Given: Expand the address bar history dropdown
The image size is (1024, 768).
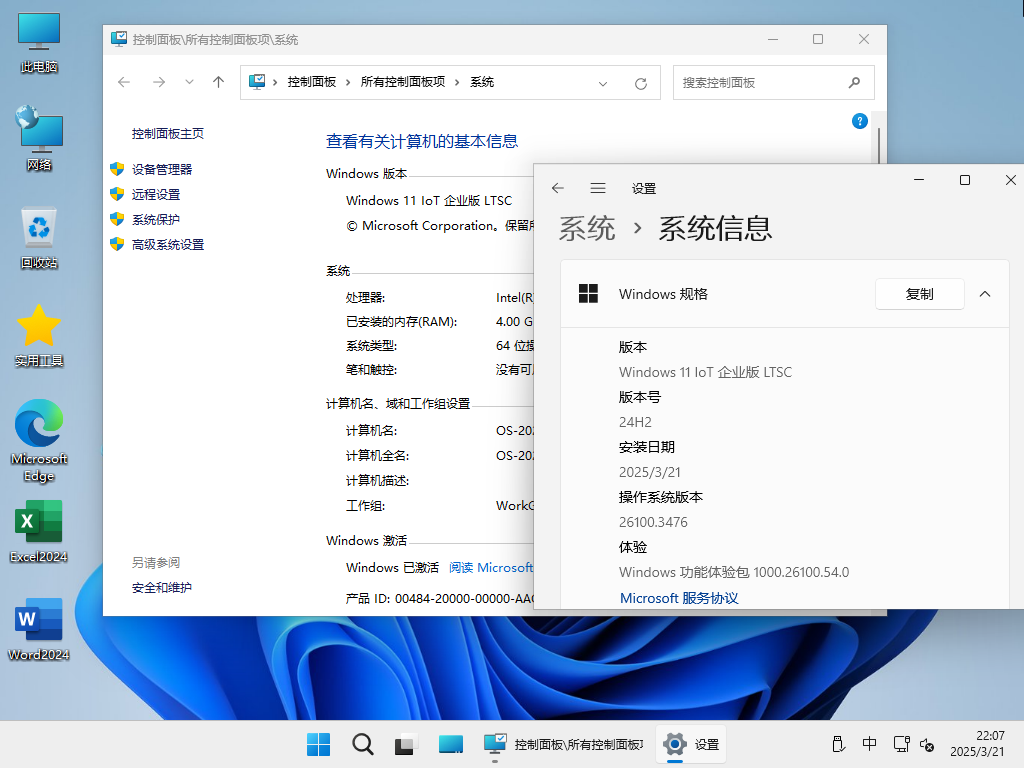Looking at the screenshot, I should coord(603,83).
